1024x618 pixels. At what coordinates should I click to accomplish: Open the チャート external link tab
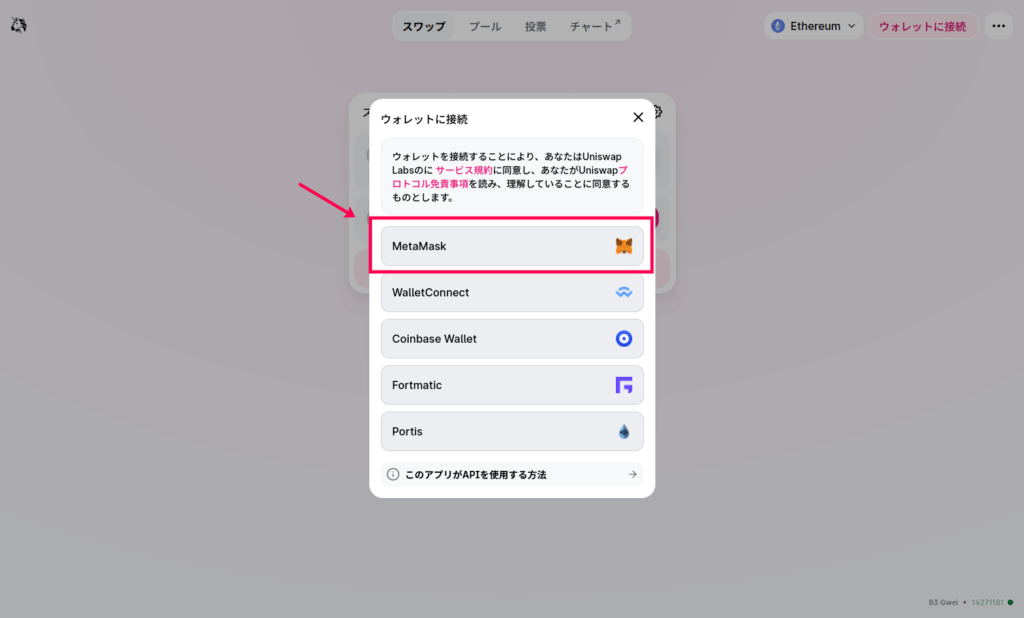pos(595,26)
